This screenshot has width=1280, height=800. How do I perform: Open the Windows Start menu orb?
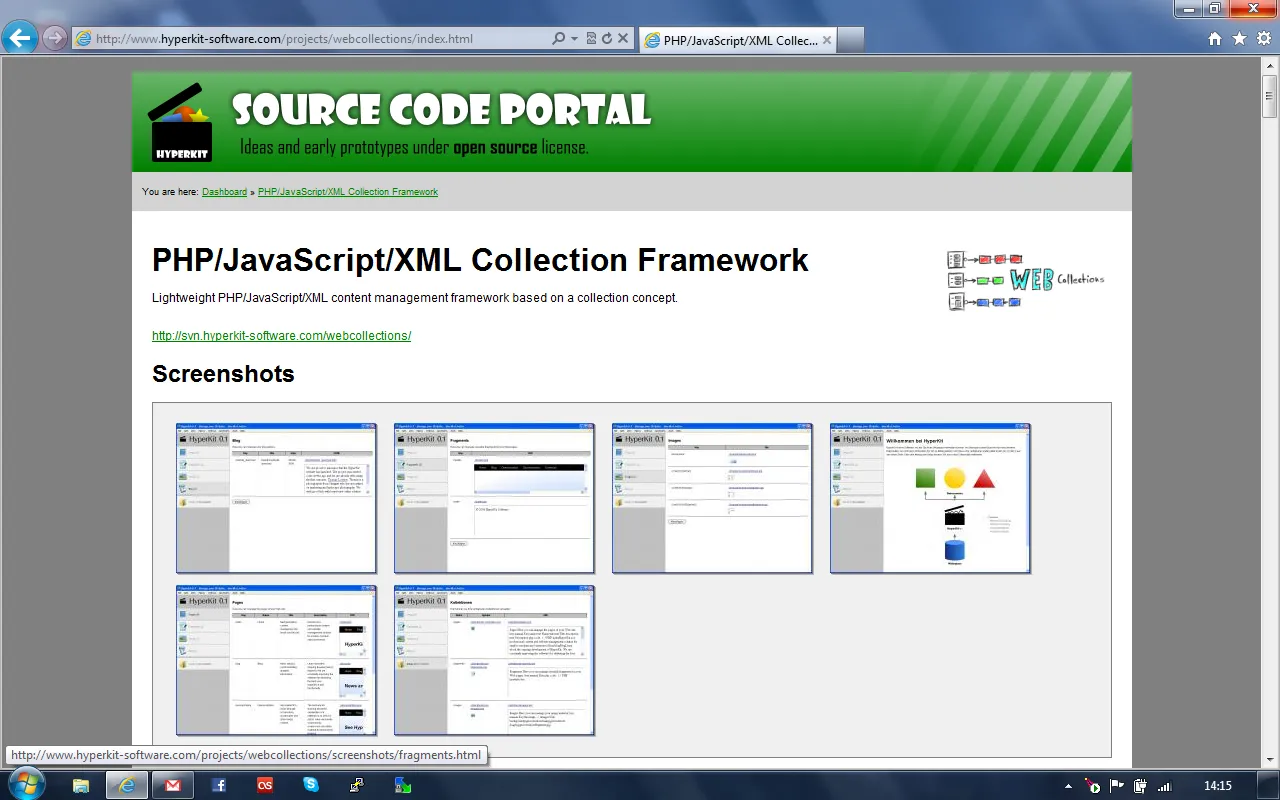click(25, 785)
